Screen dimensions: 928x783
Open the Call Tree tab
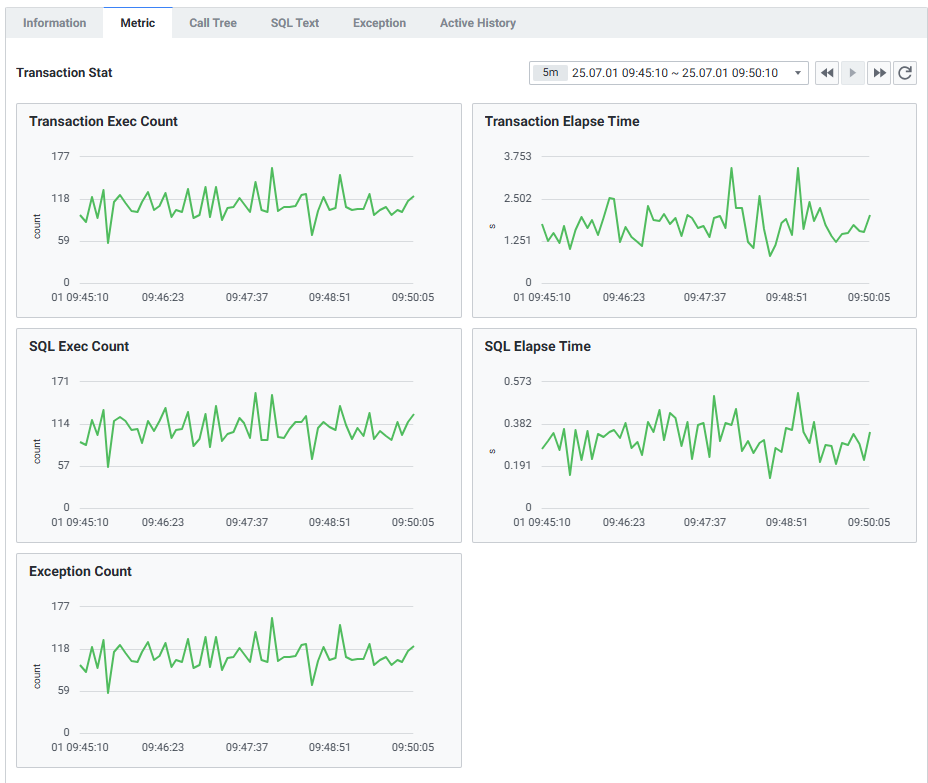213,23
